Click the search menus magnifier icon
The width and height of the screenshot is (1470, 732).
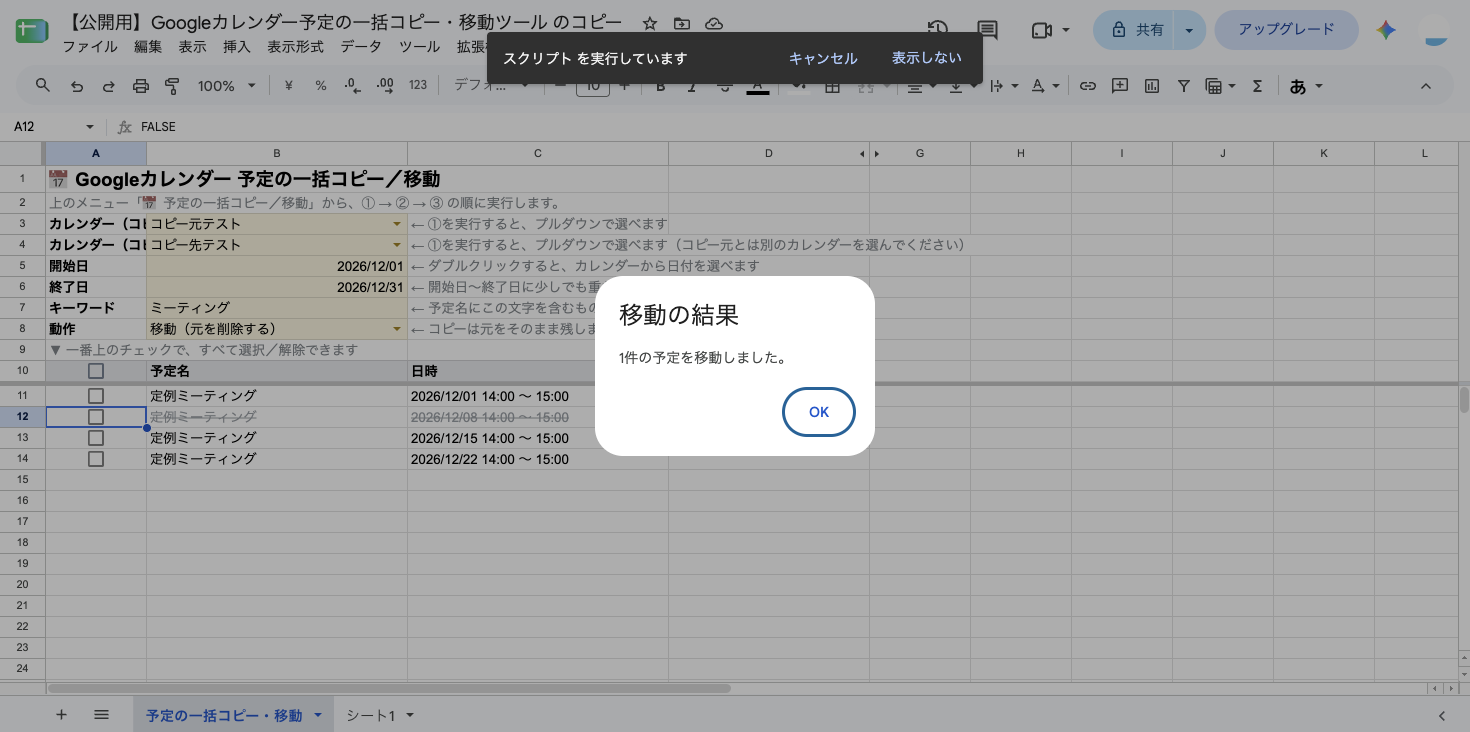(43, 86)
